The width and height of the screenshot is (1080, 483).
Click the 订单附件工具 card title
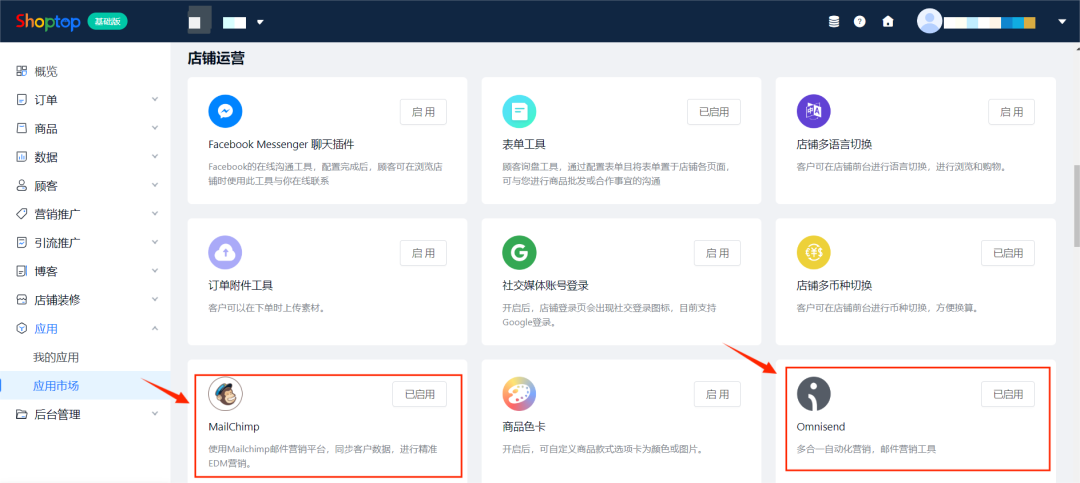(x=241, y=285)
